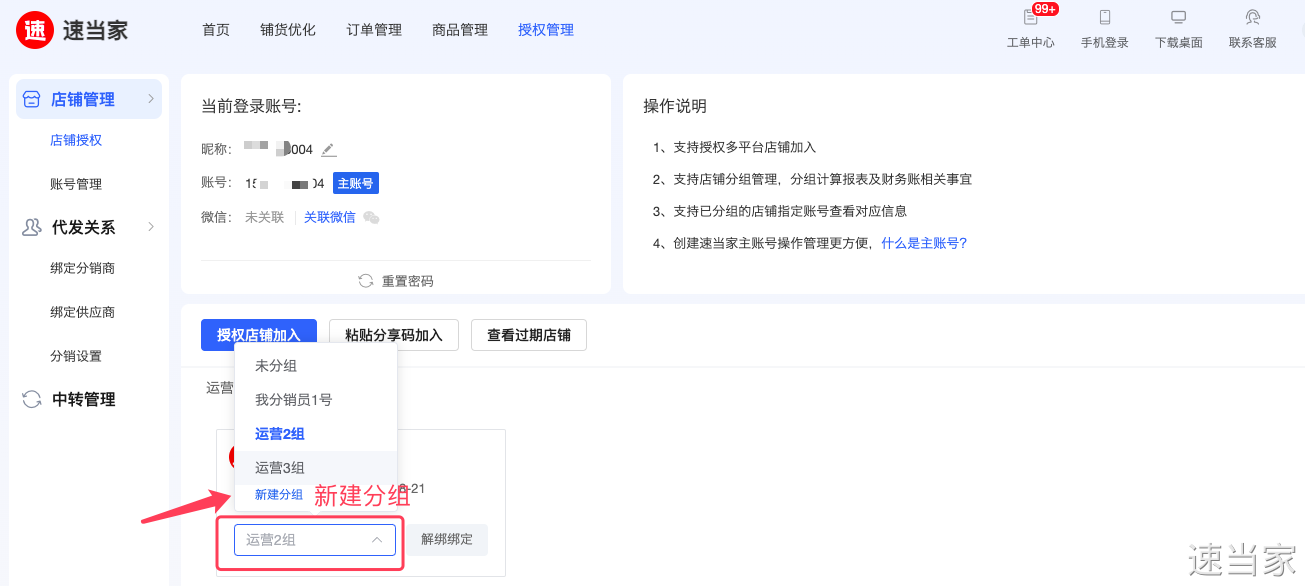Click the 下载桌面 desktop icon

[1178, 18]
